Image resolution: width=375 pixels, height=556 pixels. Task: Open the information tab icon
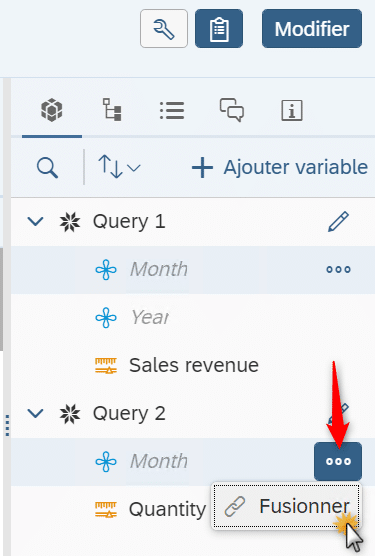click(x=292, y=111)
